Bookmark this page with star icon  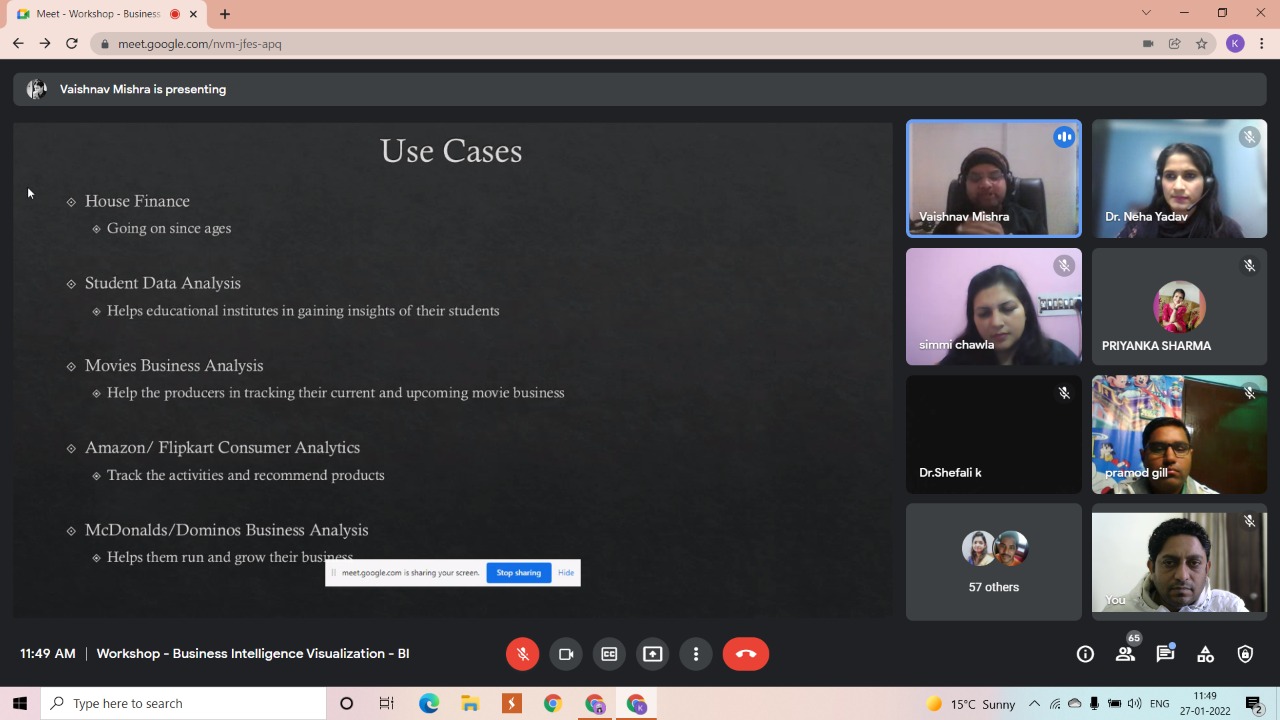click(x=1202, y=44)
